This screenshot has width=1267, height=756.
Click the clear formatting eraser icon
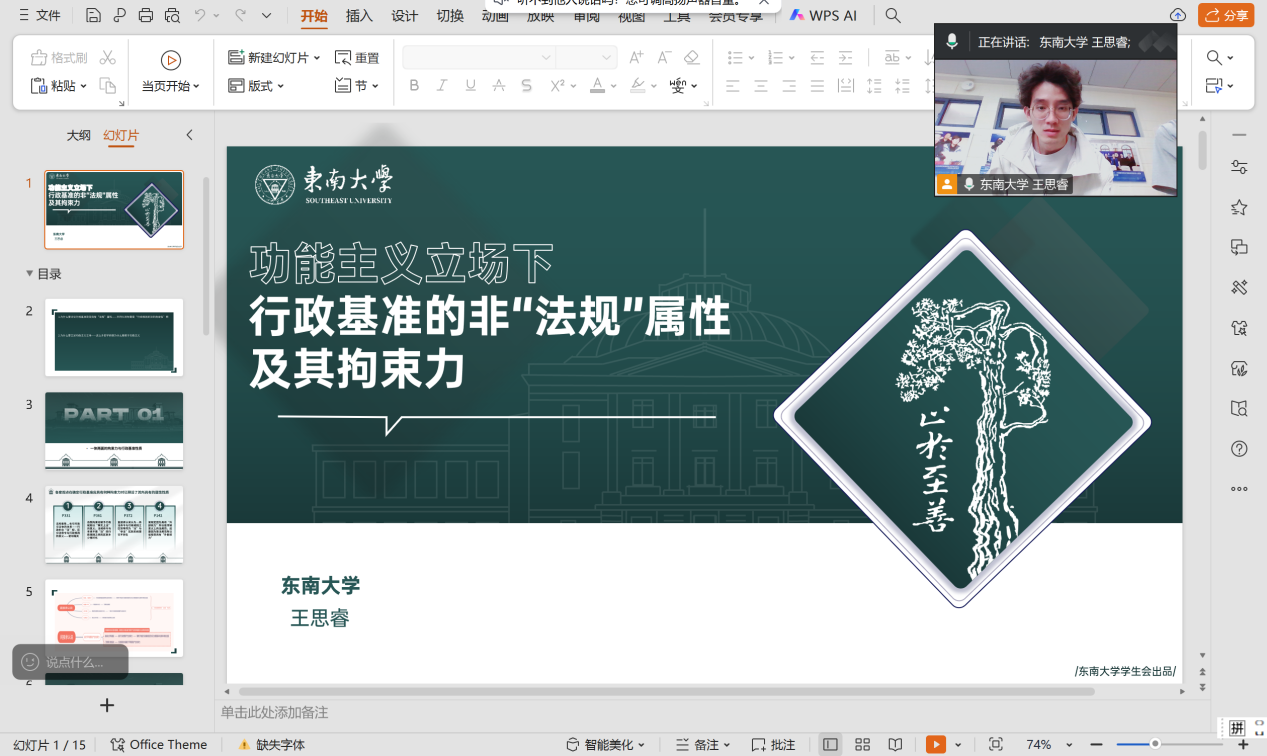click(691, 58)
